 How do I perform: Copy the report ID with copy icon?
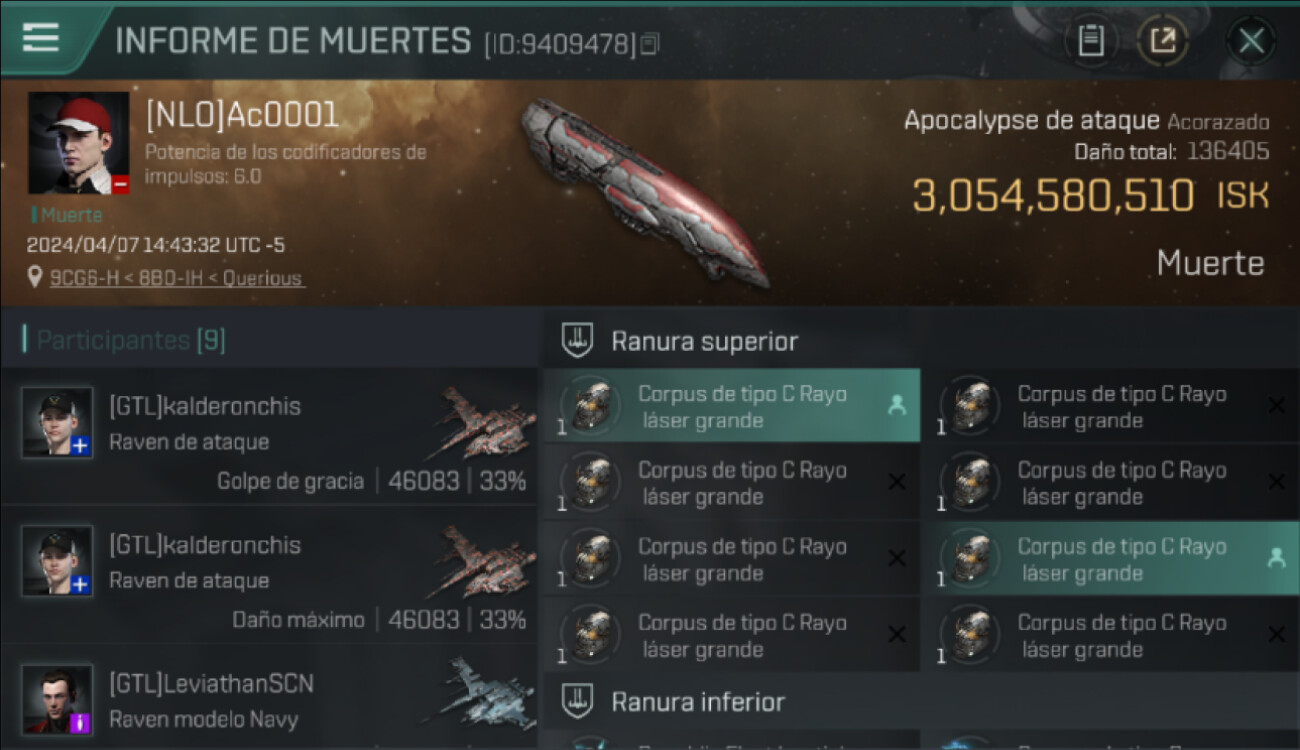(x=650, y=45)
